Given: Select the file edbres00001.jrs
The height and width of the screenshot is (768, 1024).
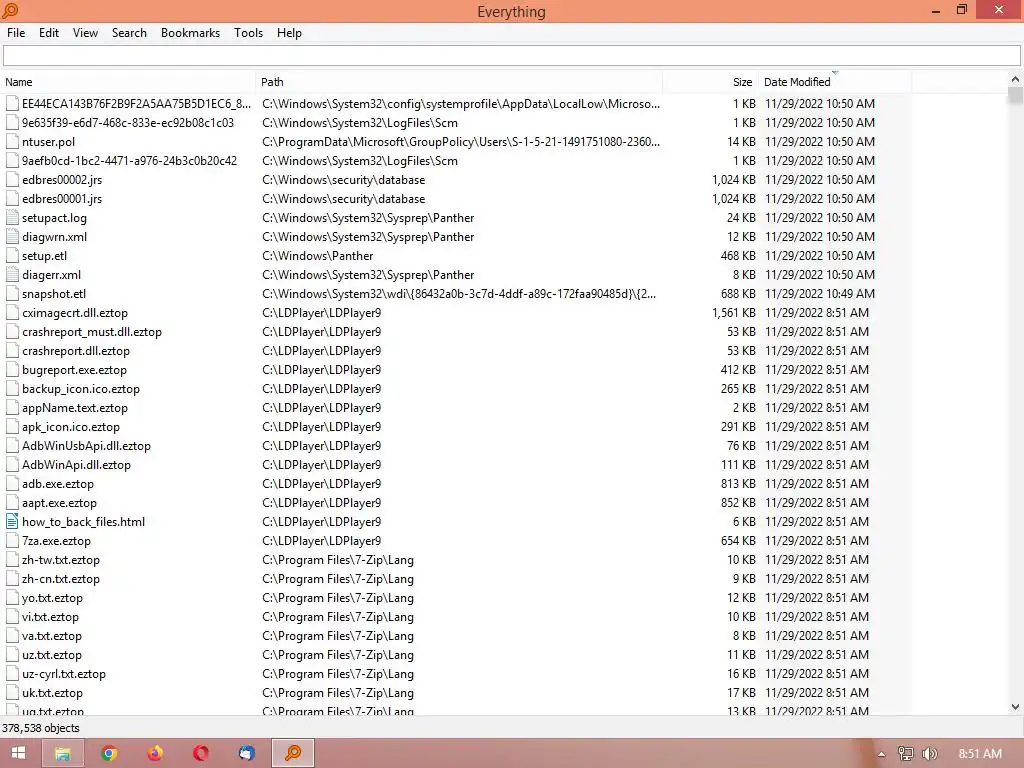Looking at the screenshot, I should [x=62, y=199].
